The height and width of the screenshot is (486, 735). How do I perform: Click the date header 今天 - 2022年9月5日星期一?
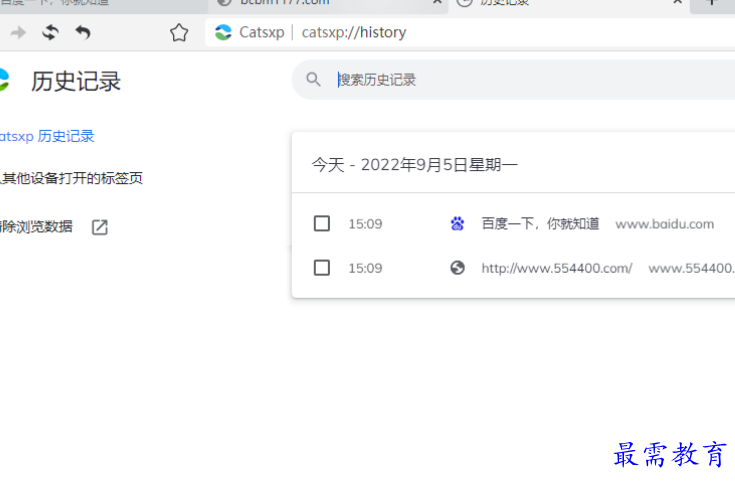(x=415, y=164)
